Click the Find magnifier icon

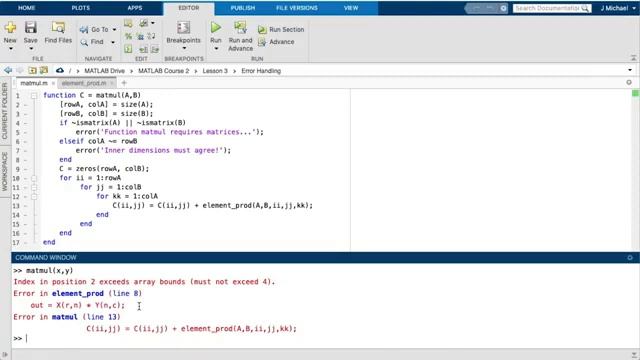84,42
